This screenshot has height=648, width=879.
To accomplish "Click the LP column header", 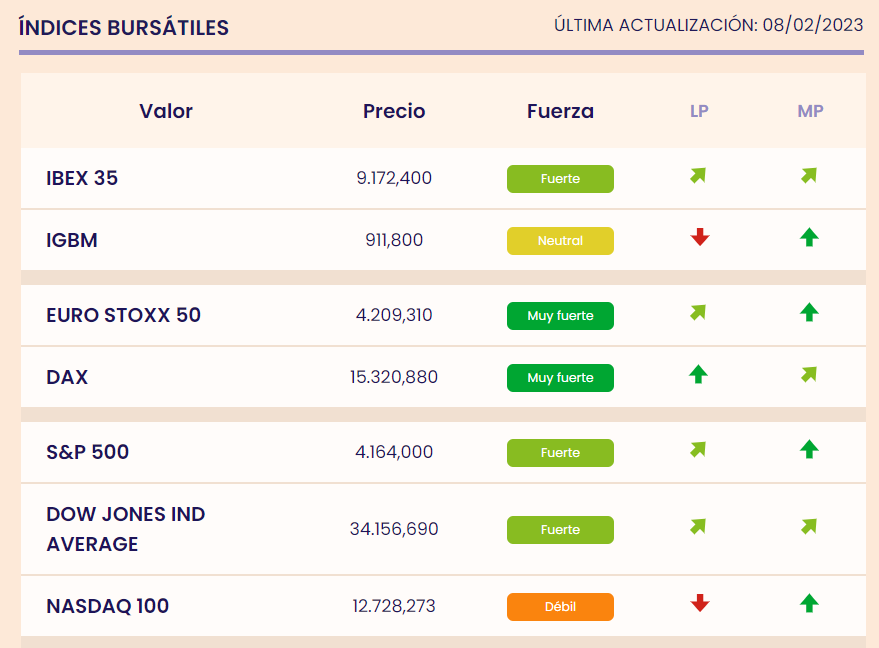I will (699, 111).
